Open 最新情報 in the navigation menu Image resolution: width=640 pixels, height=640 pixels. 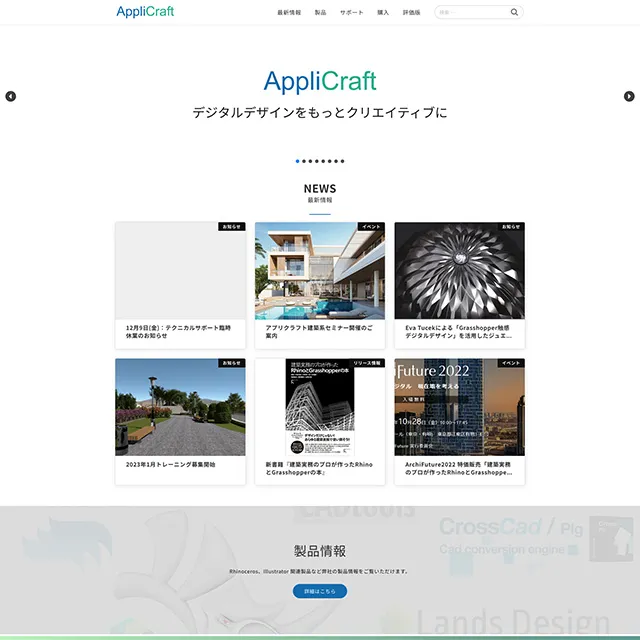point(289,13)
